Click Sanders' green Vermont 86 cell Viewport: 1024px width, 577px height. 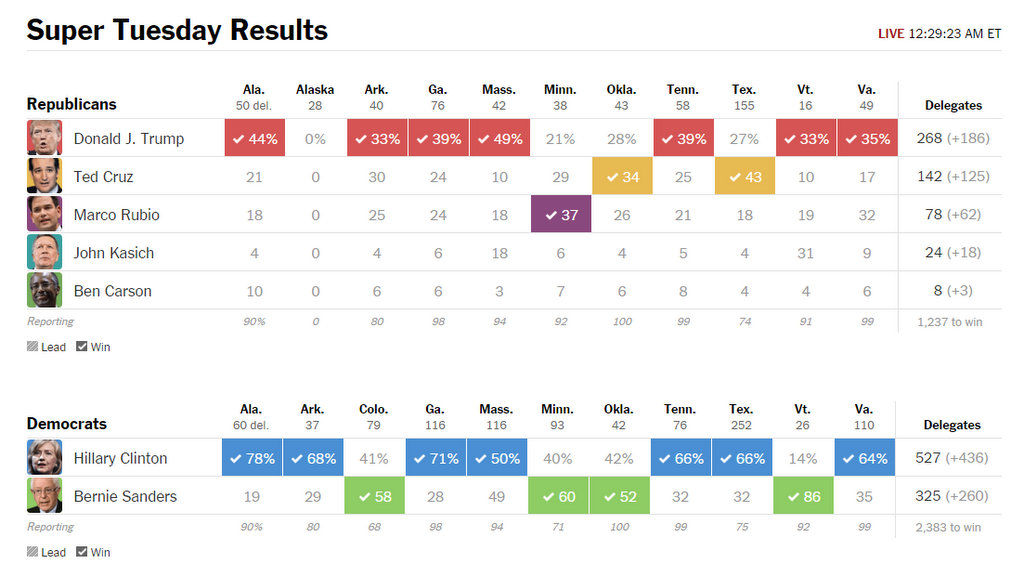803,495
